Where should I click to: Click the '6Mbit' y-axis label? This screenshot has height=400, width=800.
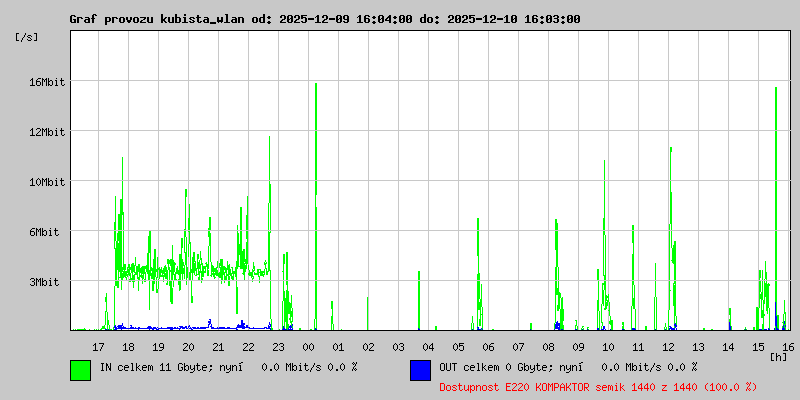[43, 232]
